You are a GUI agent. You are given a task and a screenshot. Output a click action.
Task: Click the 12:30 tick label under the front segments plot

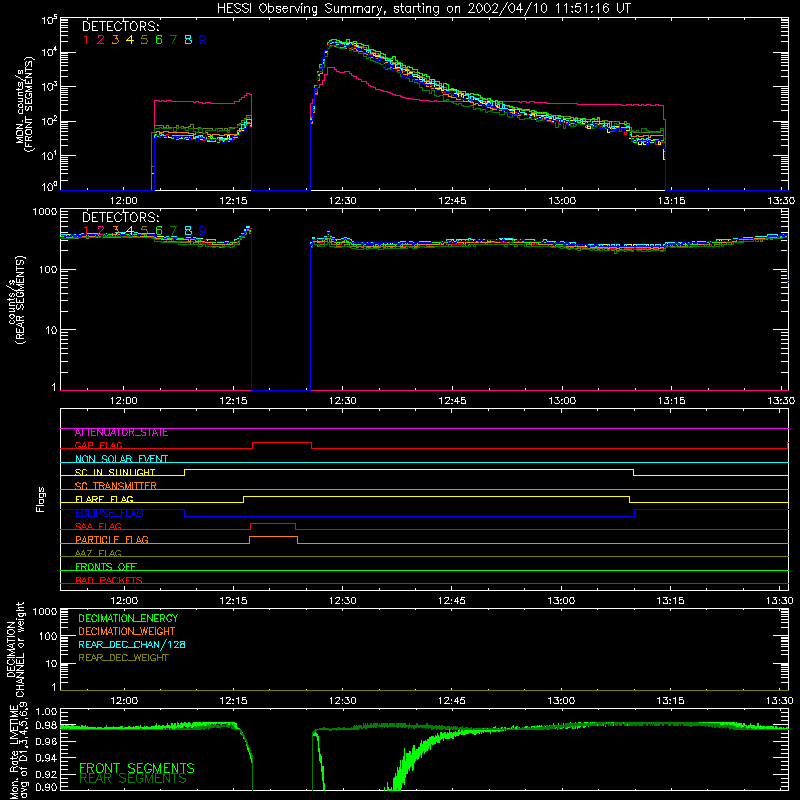coord(343,201)
